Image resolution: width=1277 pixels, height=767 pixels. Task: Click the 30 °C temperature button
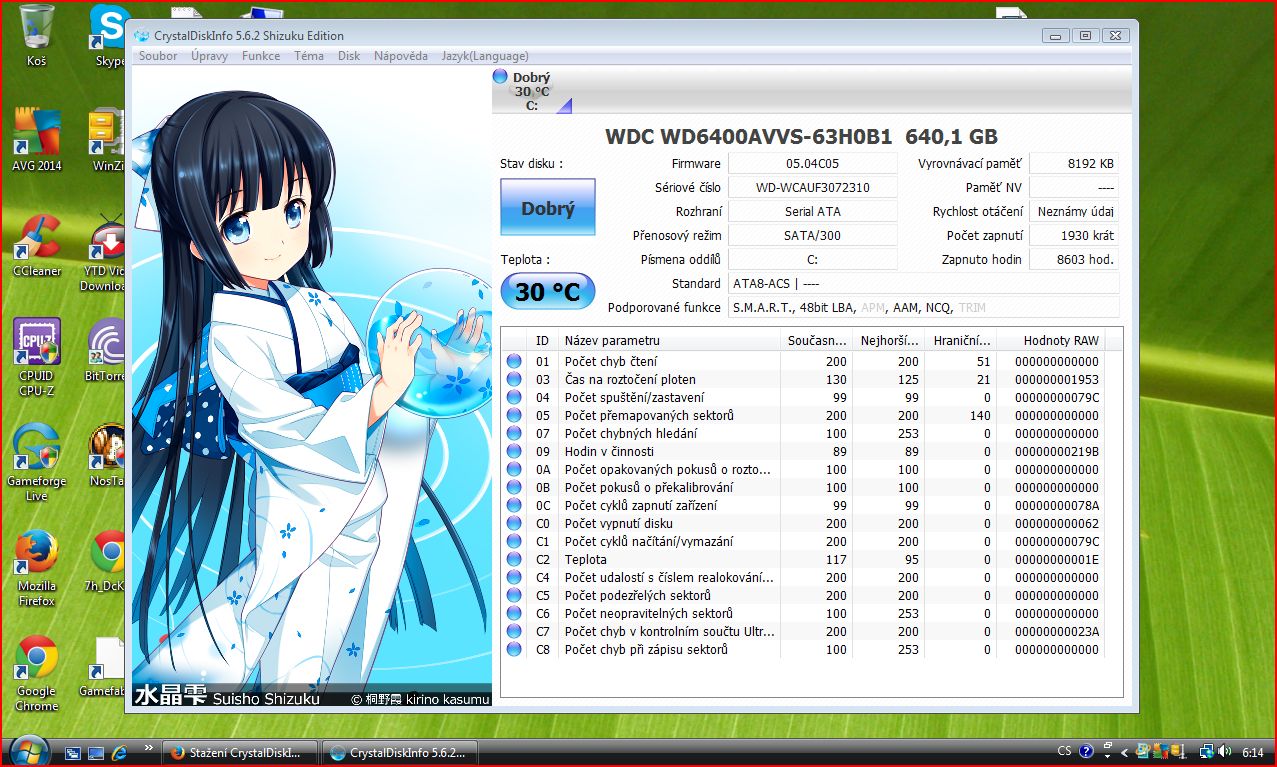click(548, 292)
